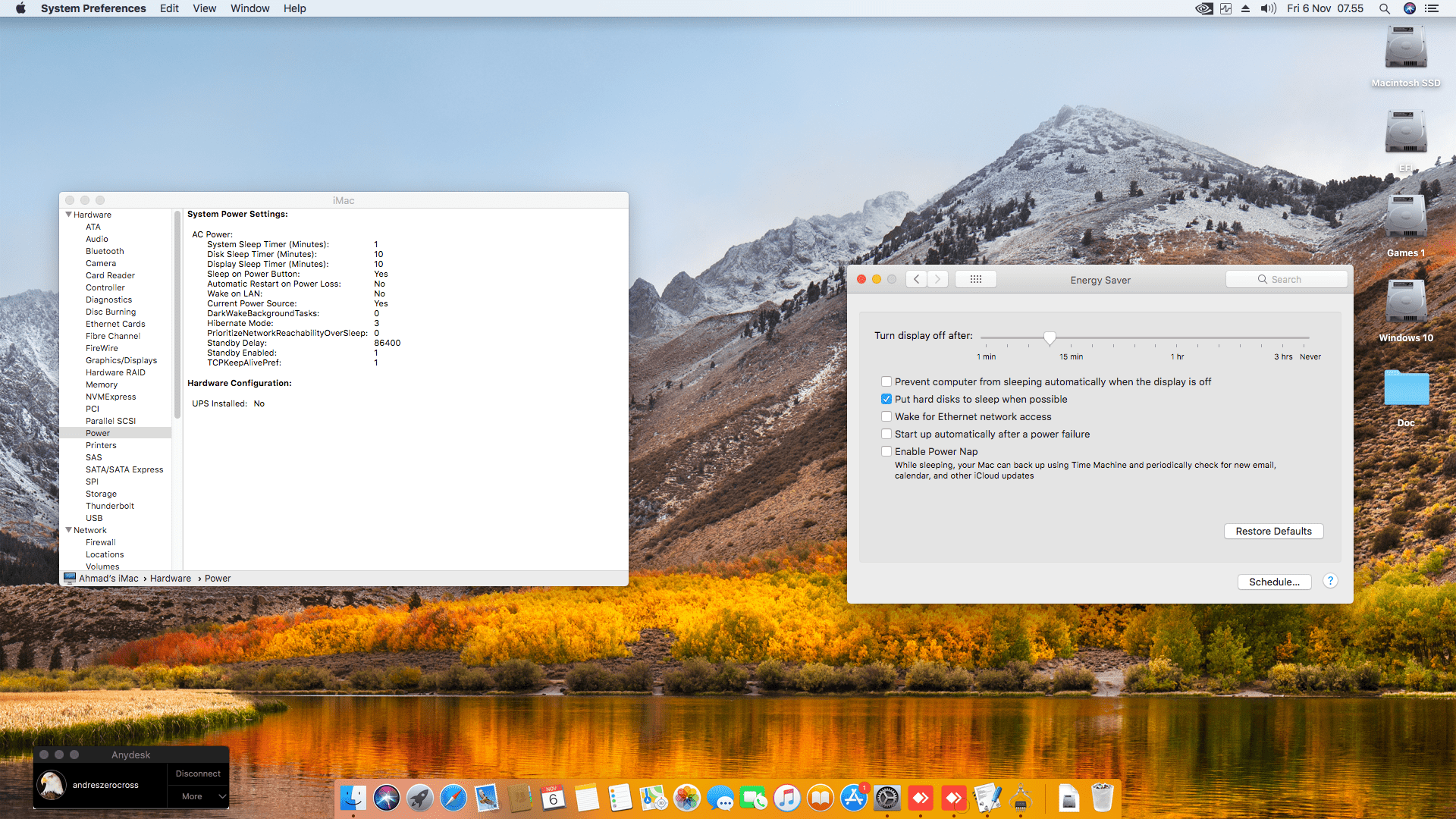Open the More dropdown in Anydesk

pyautogui.click(x=199, y=796)
